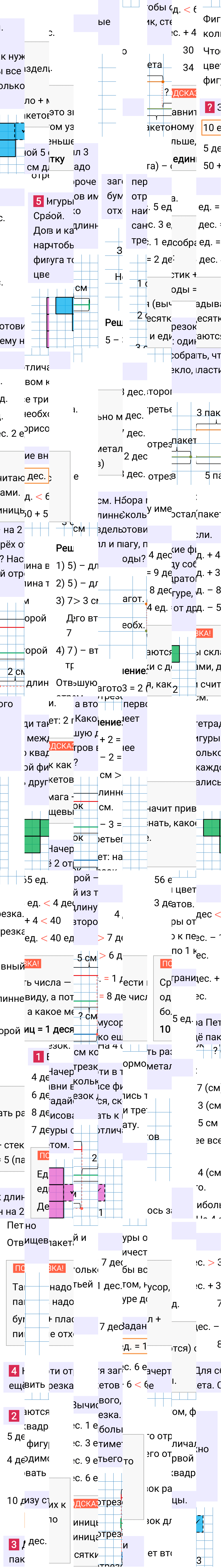Click the red badge numbered 4
Image resolution: width=221 pixels, height=1568 pixels.
tap(14, 1371)
